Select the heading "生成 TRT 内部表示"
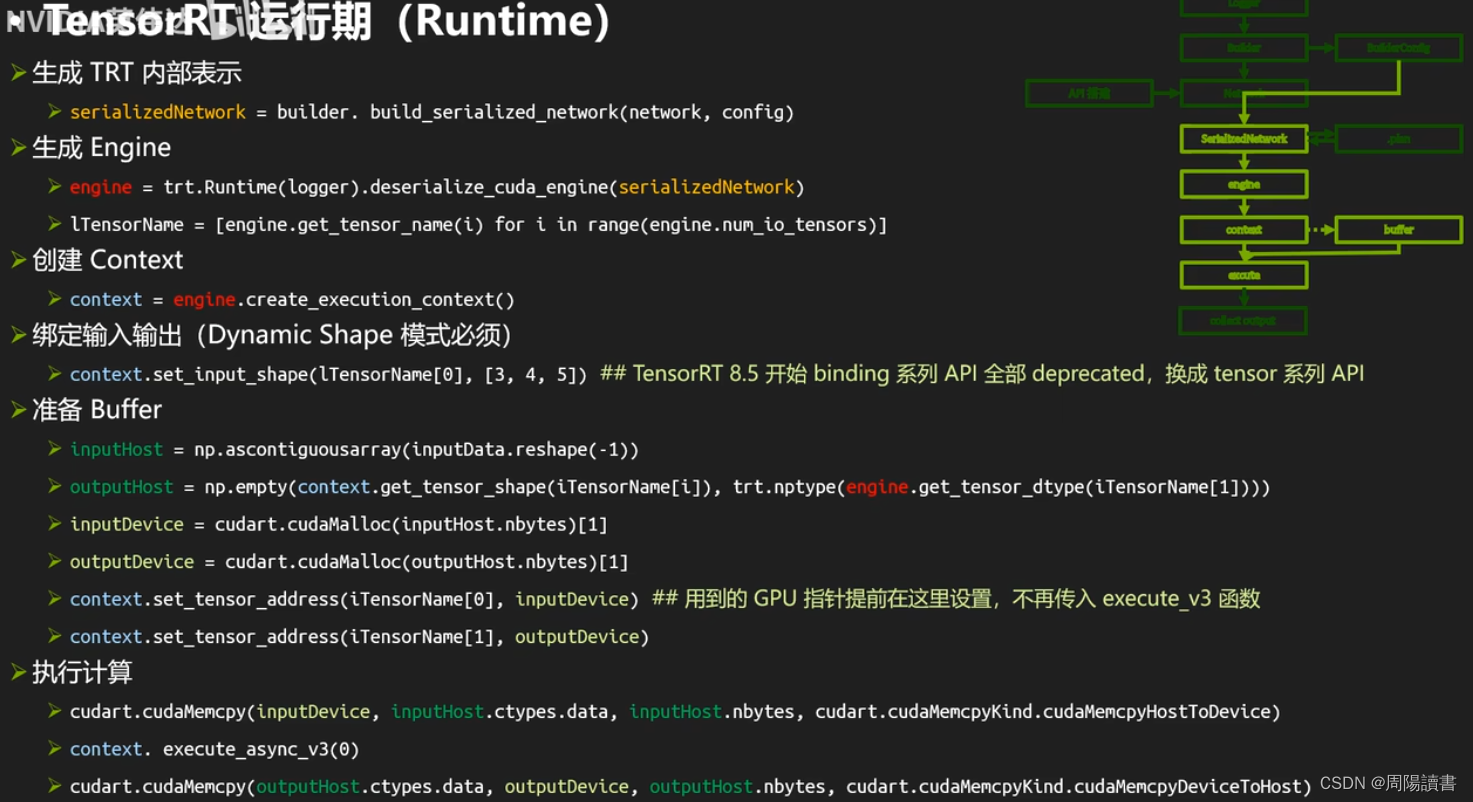1473x802 pixels. [137, 73]
